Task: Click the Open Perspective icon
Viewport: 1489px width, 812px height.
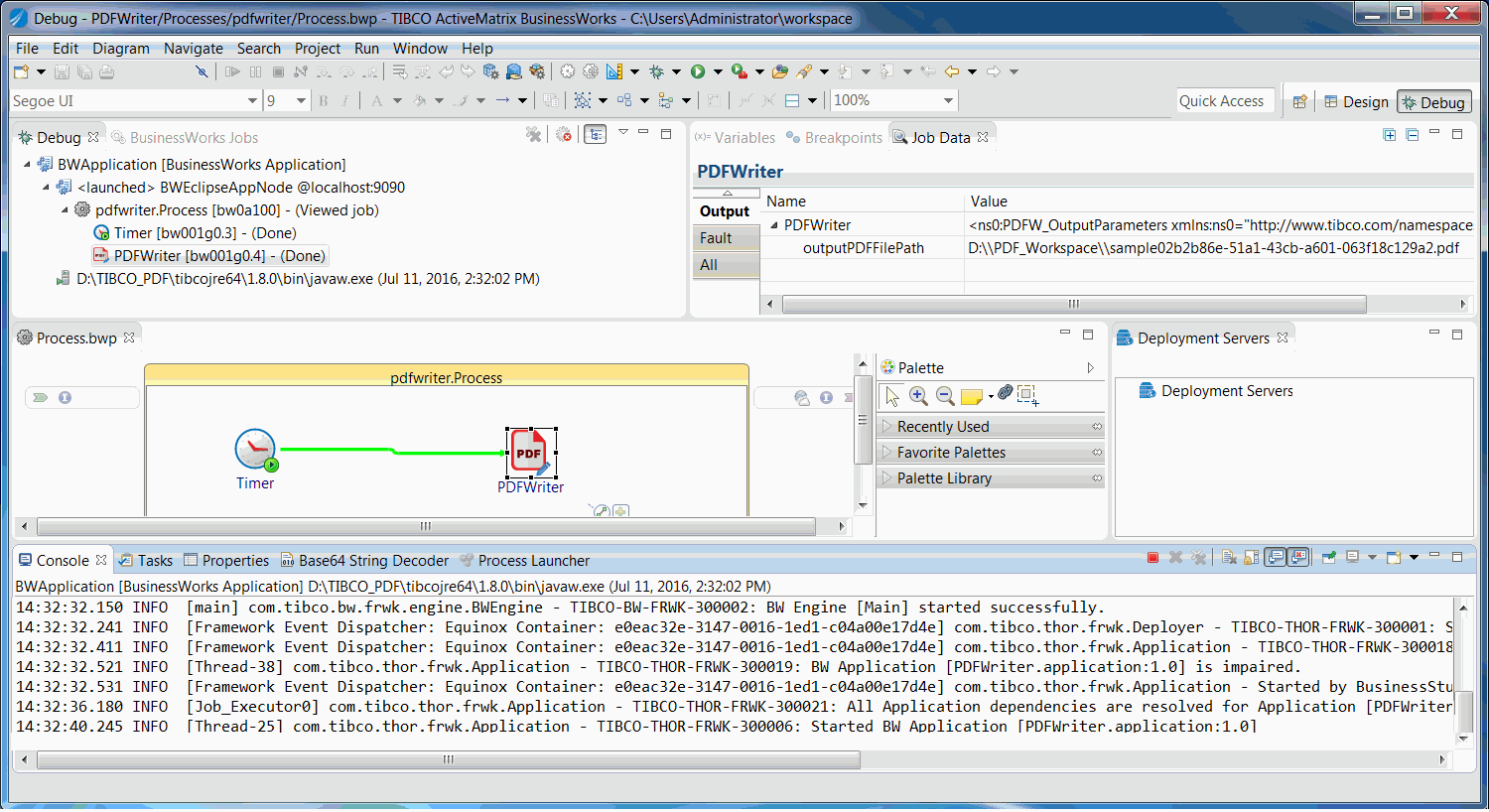Action: click(1299, 102)
